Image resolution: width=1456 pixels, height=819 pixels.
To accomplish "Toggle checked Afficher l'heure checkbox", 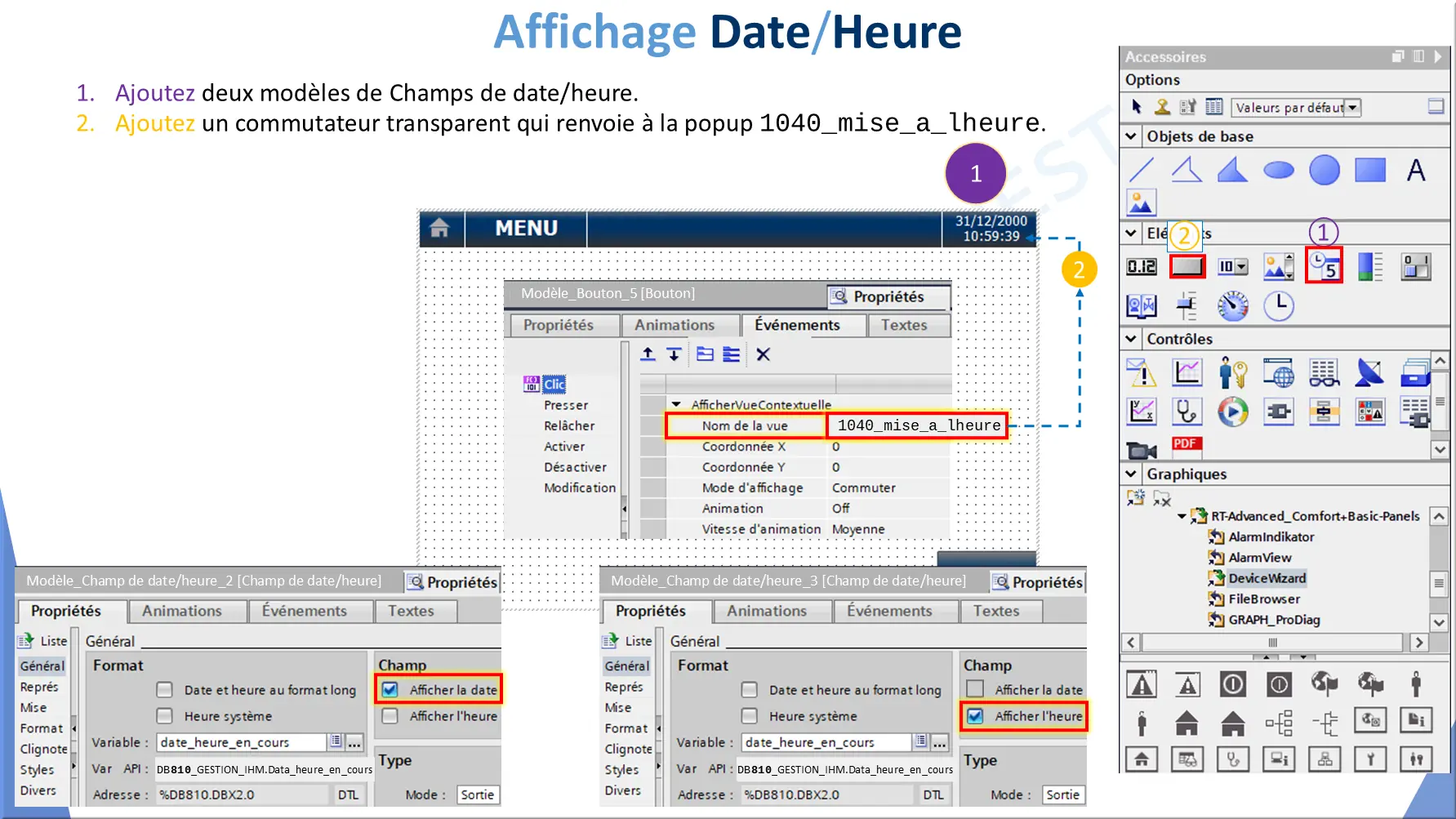I will 975,716.
